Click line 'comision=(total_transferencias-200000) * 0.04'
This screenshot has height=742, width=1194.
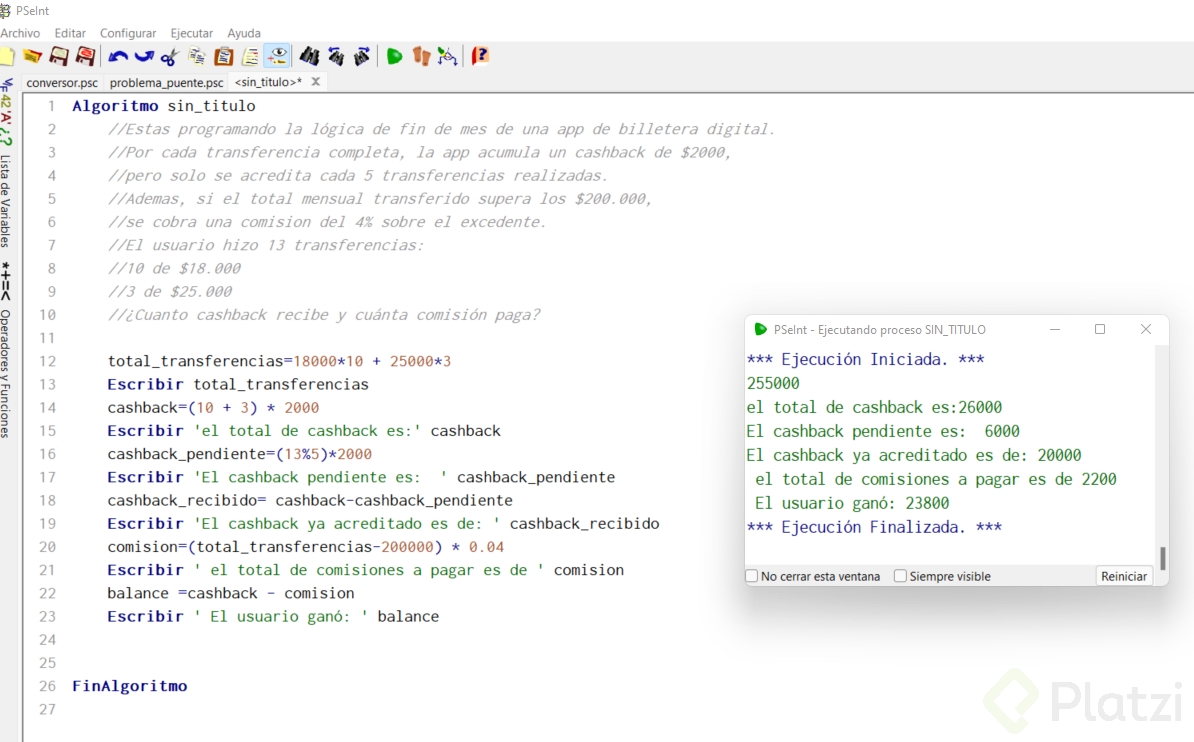pos(305,547)
